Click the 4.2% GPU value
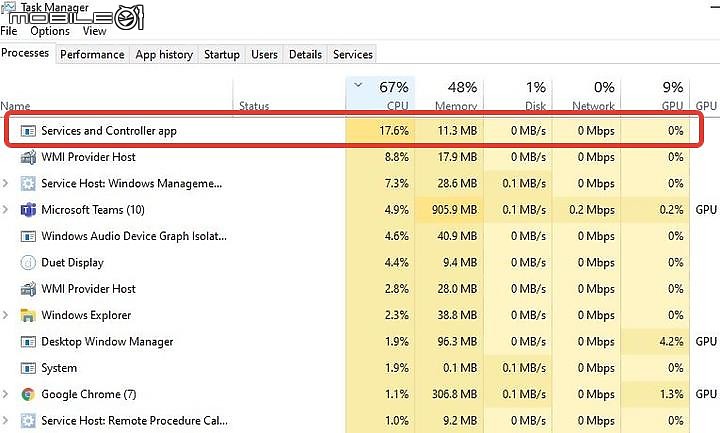Viewport: 720px width, 433px height. [x=671, y=342]
